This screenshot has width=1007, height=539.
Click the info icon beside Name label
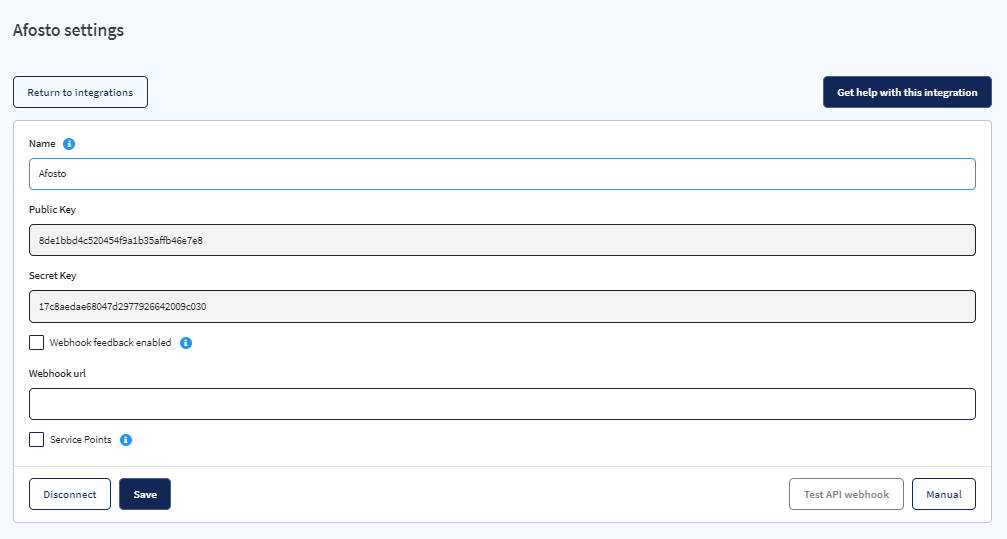click(69, 144)
